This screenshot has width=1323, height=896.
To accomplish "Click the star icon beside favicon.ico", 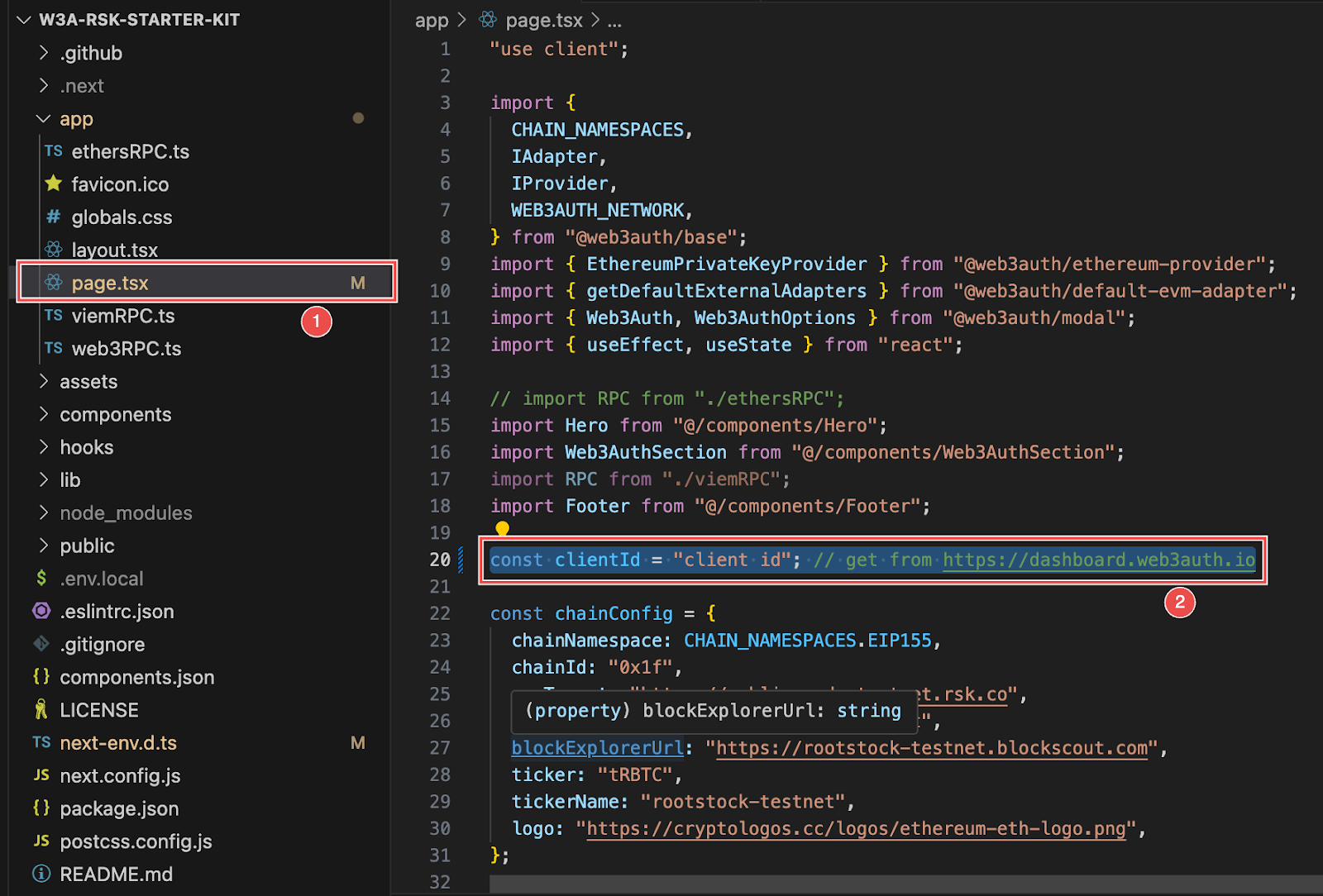I will click(54, 183).
